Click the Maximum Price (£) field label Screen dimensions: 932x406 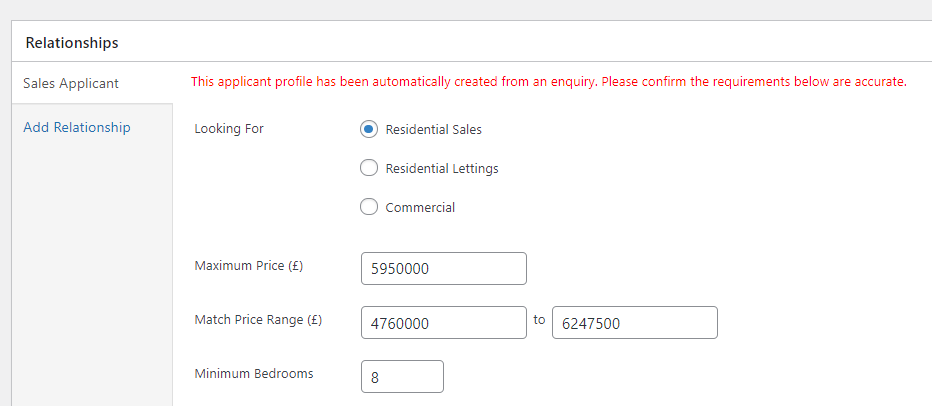[248, 266]
